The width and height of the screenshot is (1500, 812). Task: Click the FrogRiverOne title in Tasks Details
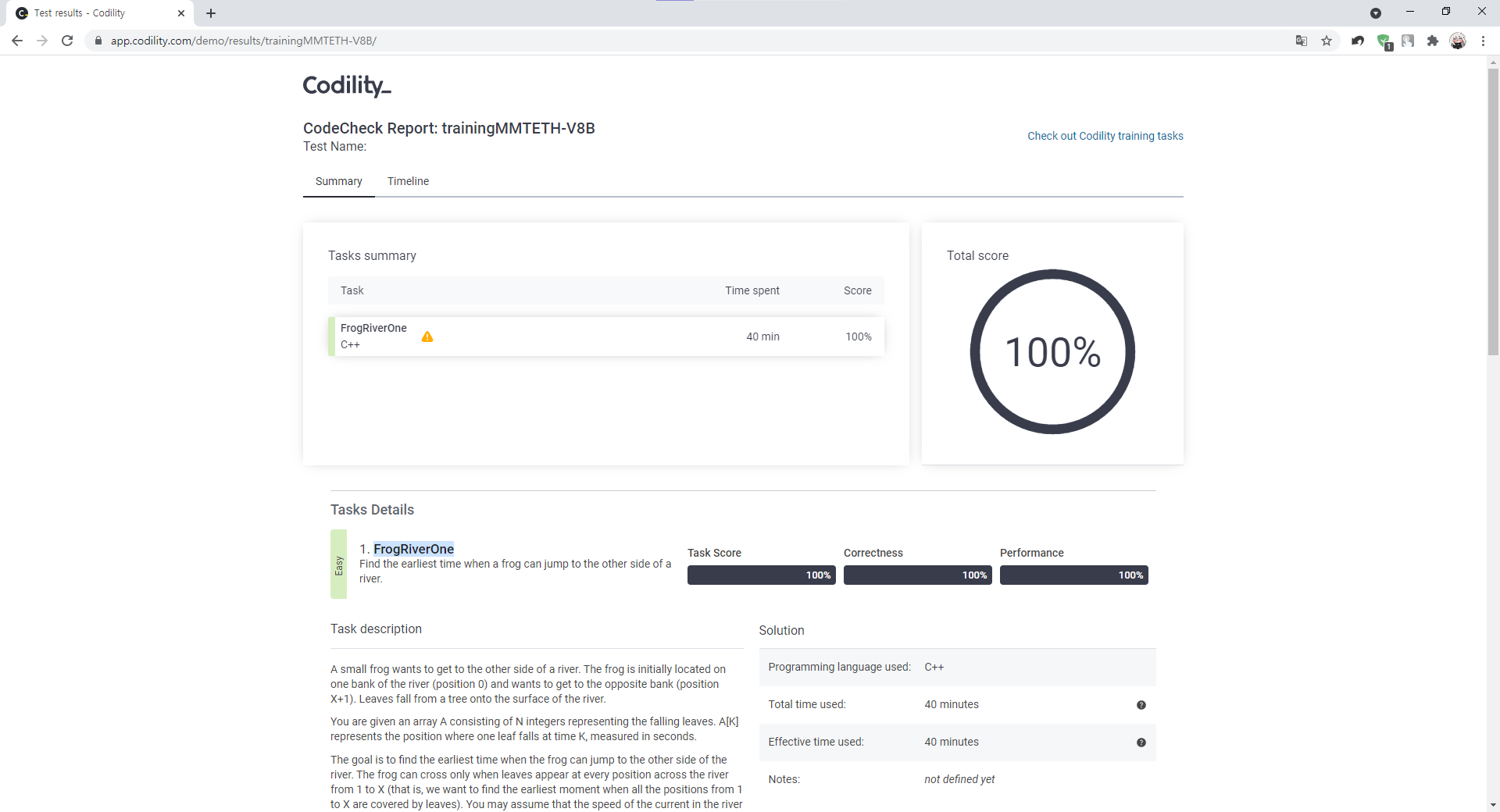tap(413, 549)
